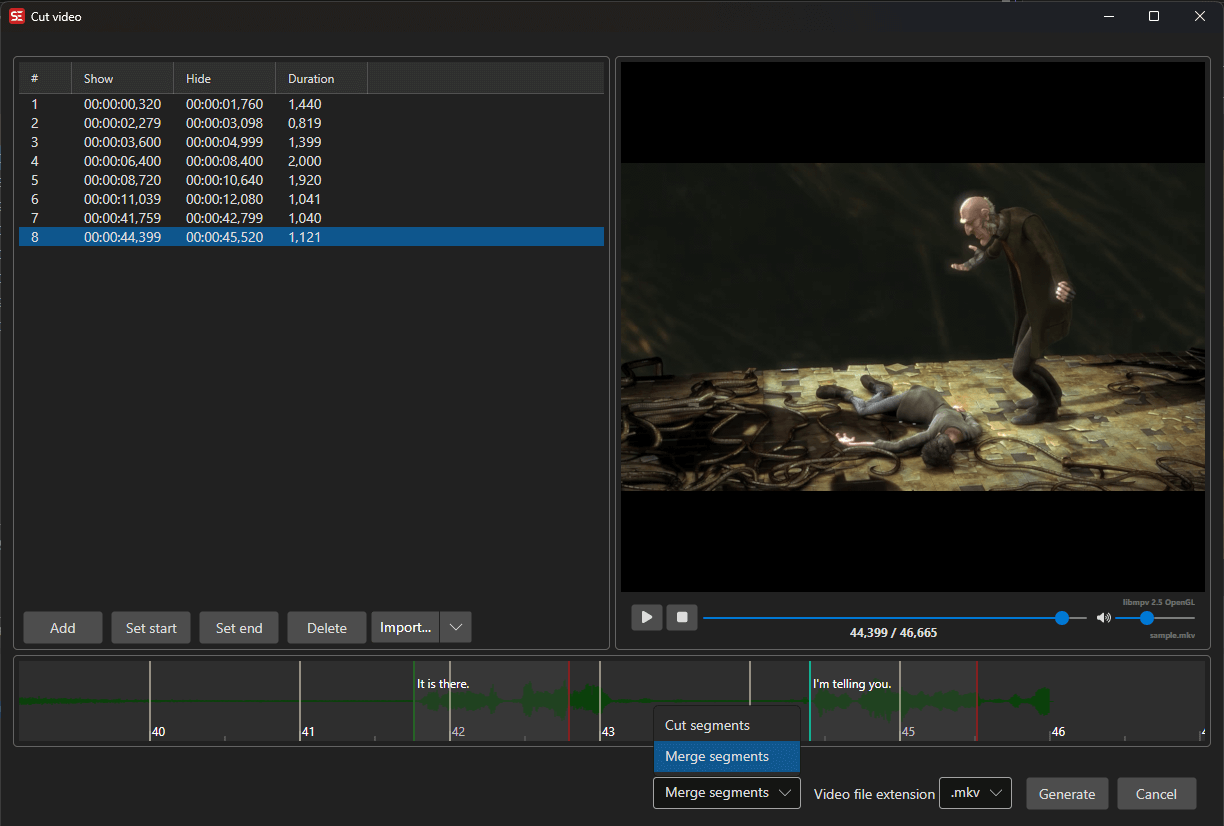Set start time for selected segment
This screenshot has height=826, width=1224.
(x=150, y=627)
